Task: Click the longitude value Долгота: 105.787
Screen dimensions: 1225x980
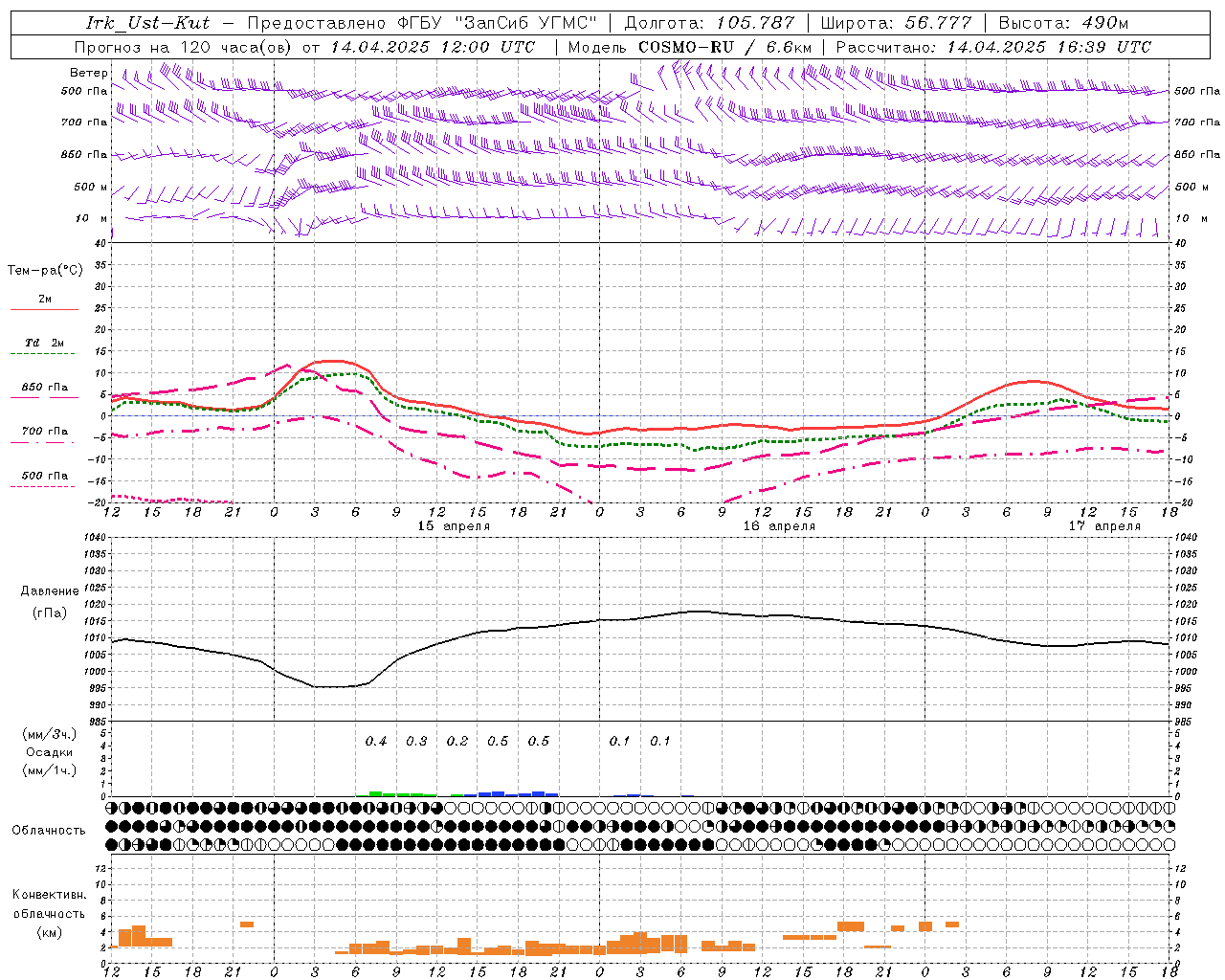Action: pyautogui.click(x=709, y=23)
